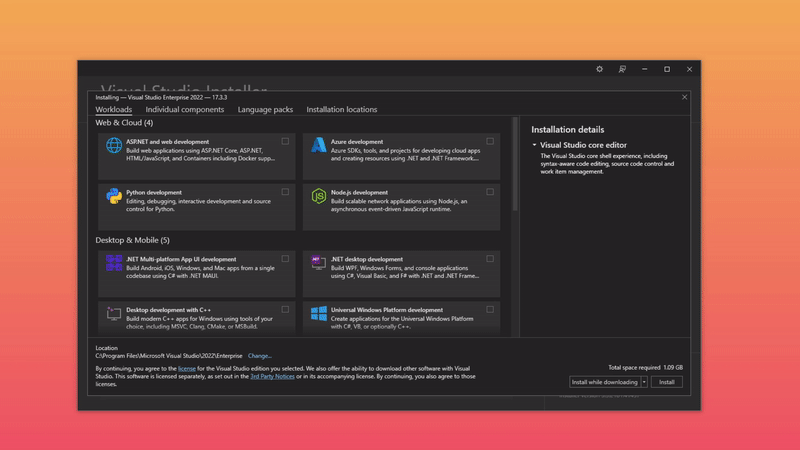Screen dimensions: 800x450
Task: Collapse the Visual Studio core editor section
Action: (534, 145)
